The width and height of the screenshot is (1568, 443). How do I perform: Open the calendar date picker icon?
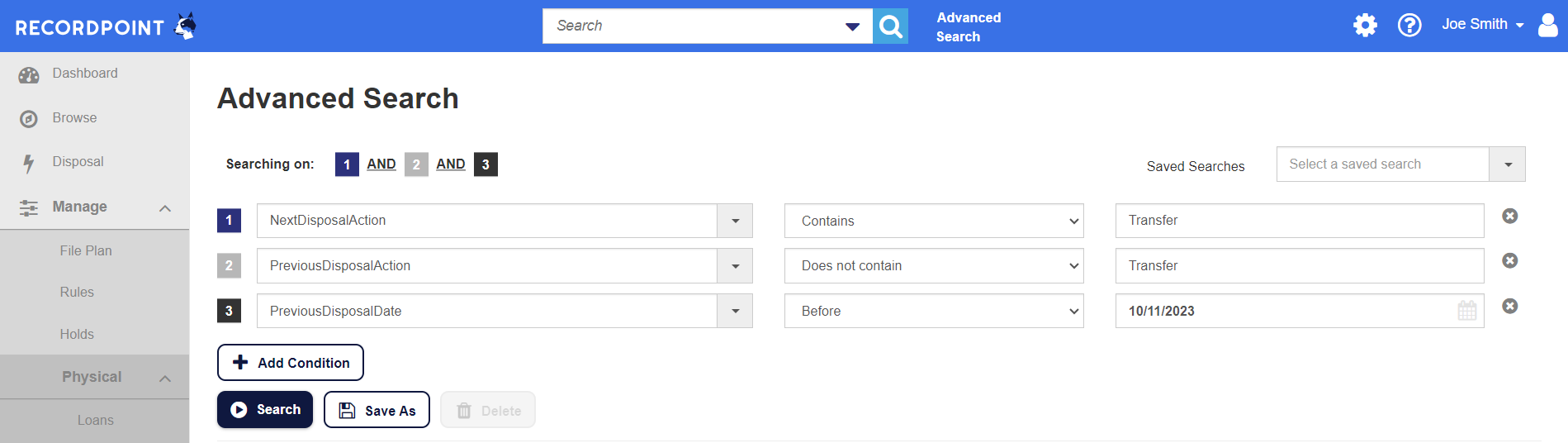pos(1466,311)
